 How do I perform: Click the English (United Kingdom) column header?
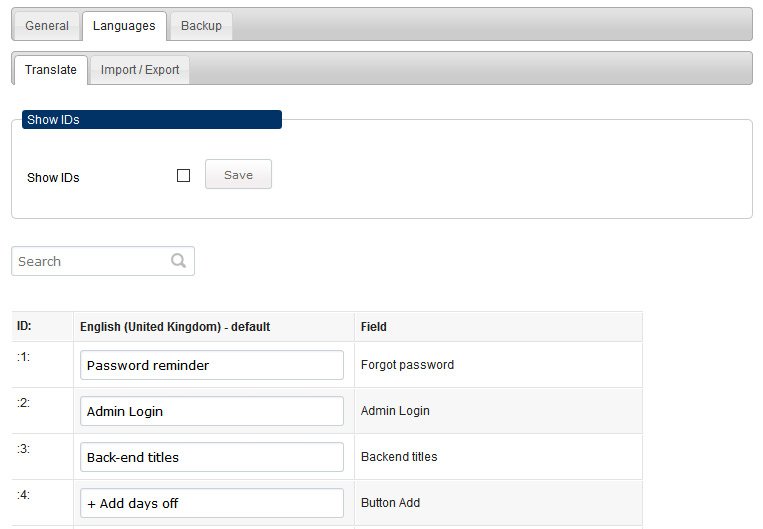coord(175,327)
